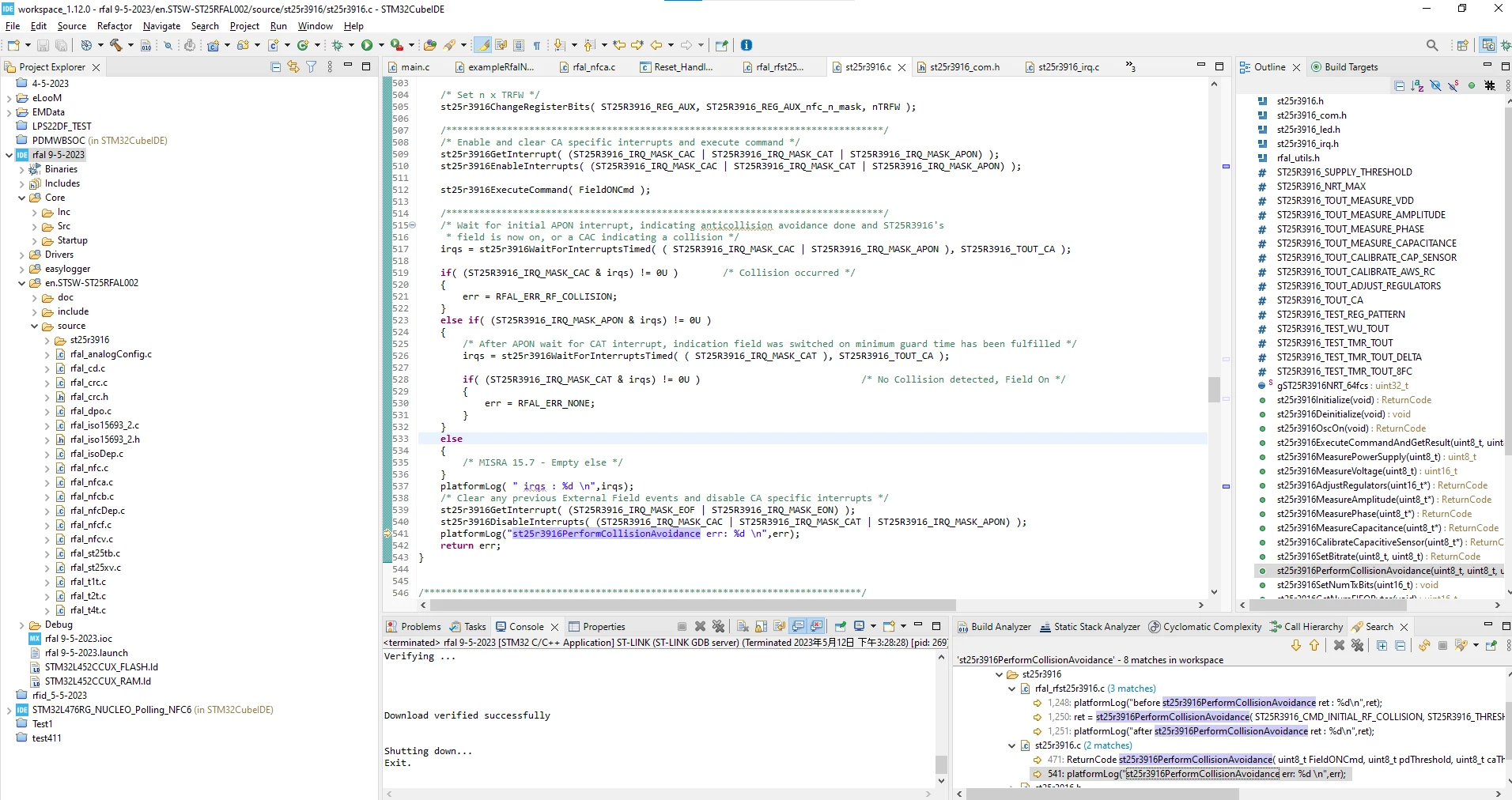Toggle Show Console on standard output change
This screenshot has width=1512, height=800.
(798, 626)
